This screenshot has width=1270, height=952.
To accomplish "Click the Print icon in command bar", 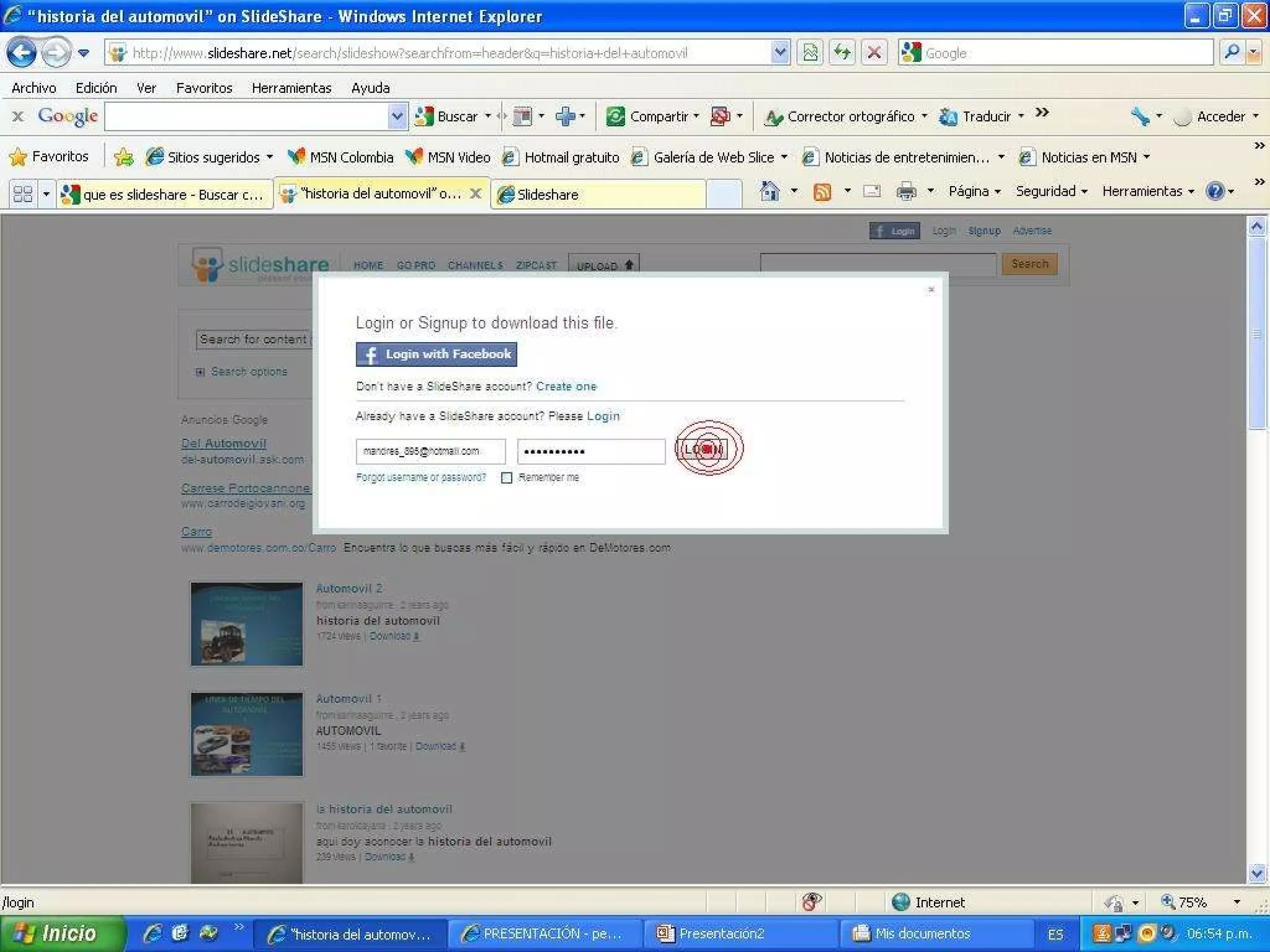I will pyautogui.click(x=906, y=192).
